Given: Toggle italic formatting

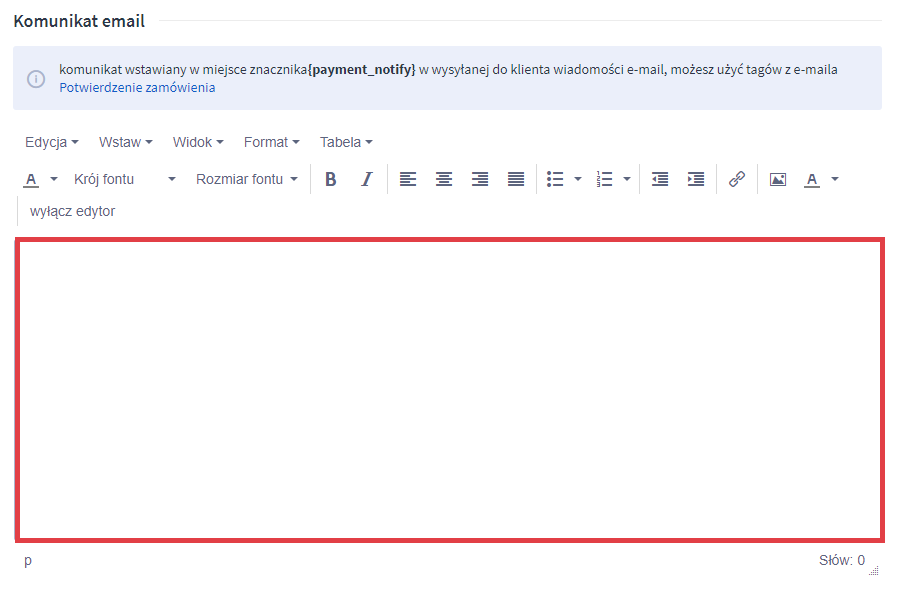Looking at the screenshot, I should tap(366, 179).
